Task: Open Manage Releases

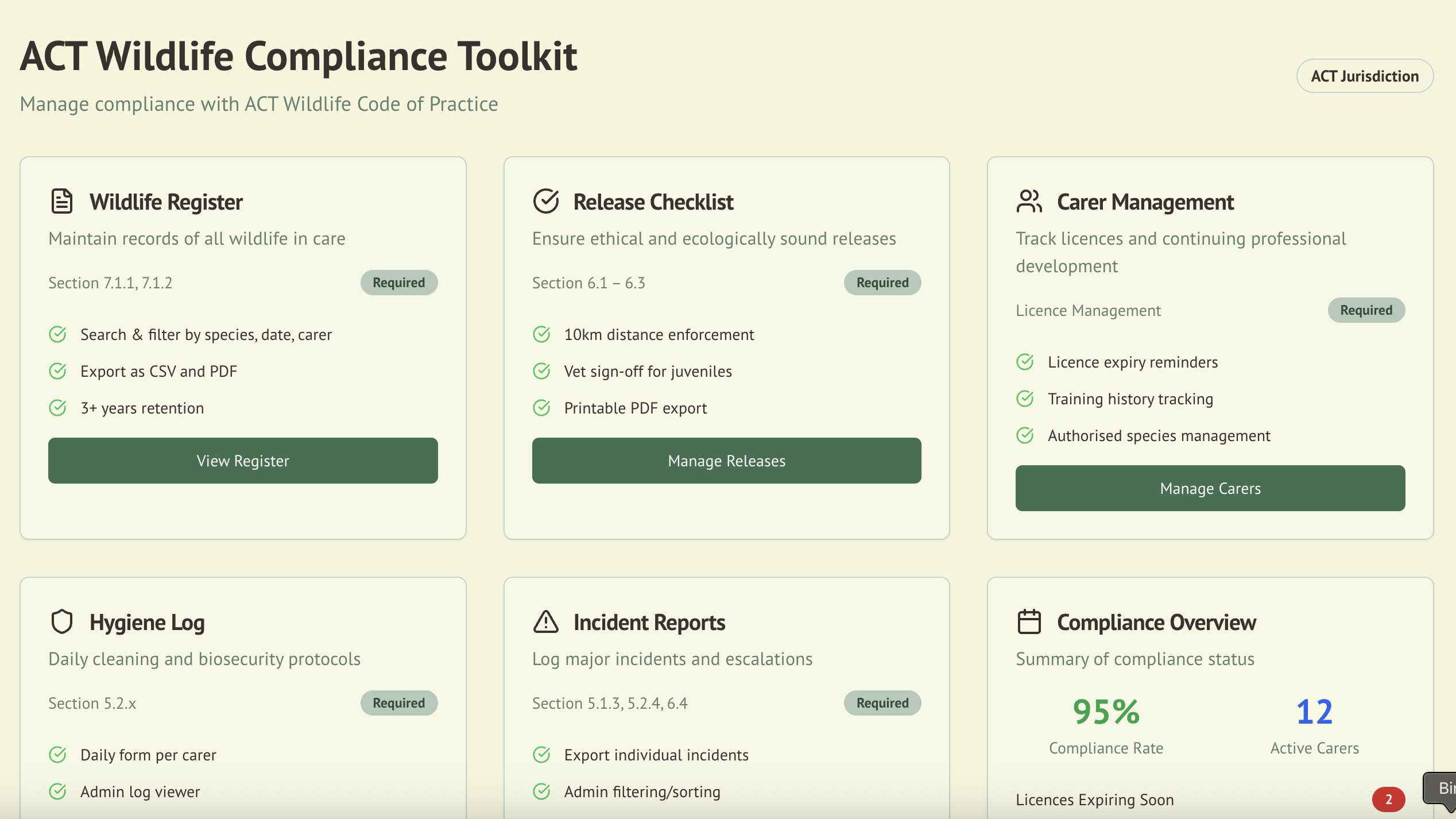Action: (726, 461)
